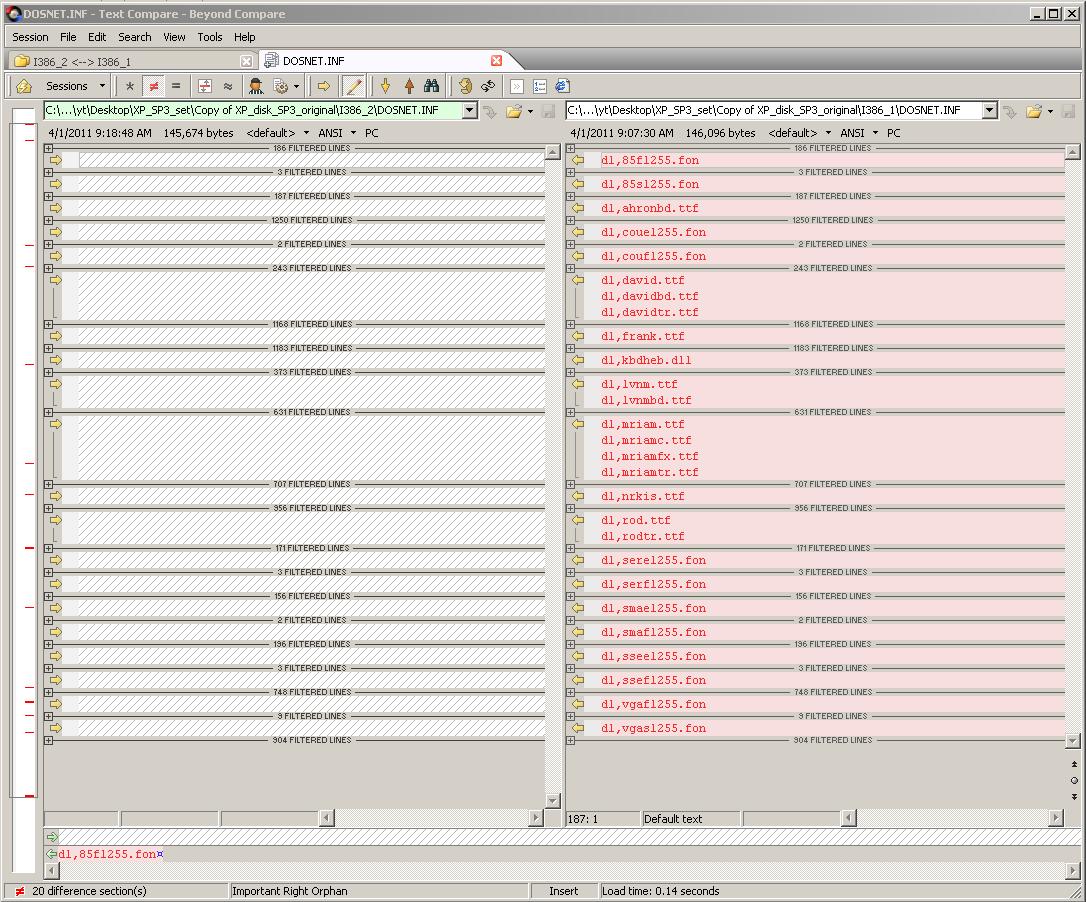1086x902 pixels.
Task: Click the Reload files icon
Action: click(x=488, y=86)
